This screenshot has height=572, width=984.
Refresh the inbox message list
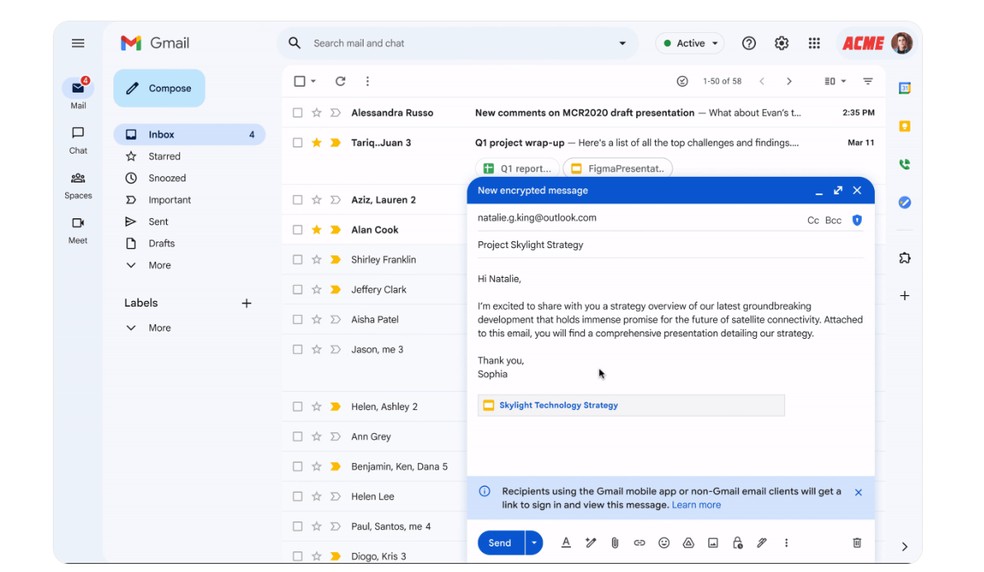[340, 81]
